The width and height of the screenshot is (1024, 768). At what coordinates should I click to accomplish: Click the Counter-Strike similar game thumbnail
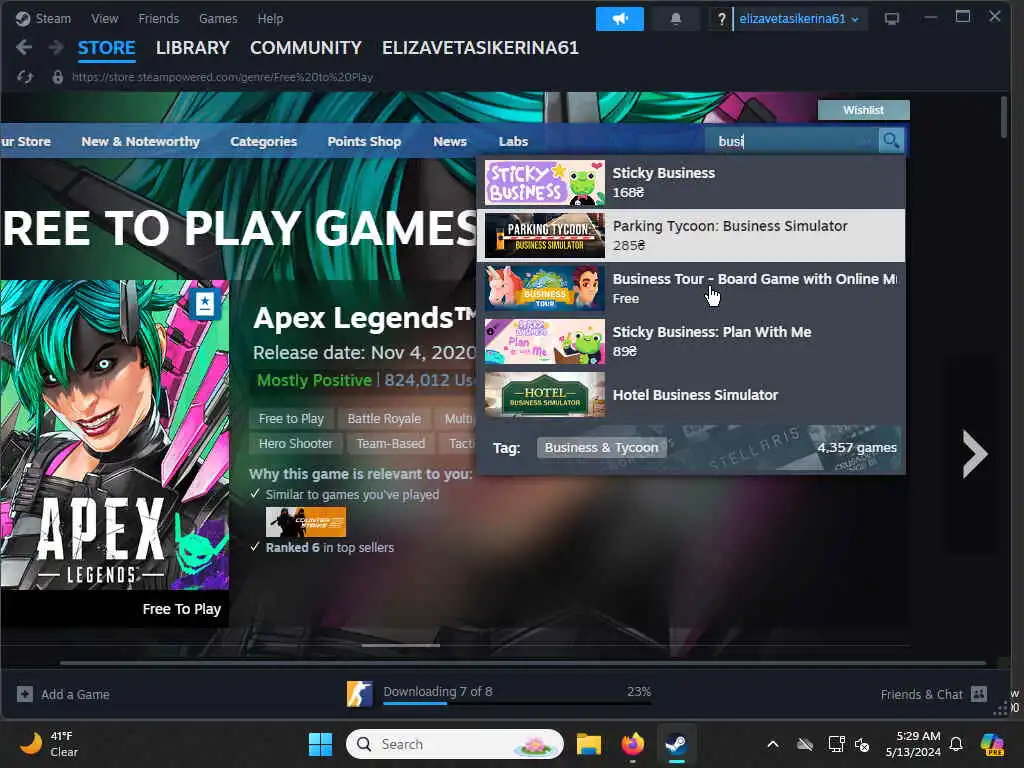tap(306, 522)
